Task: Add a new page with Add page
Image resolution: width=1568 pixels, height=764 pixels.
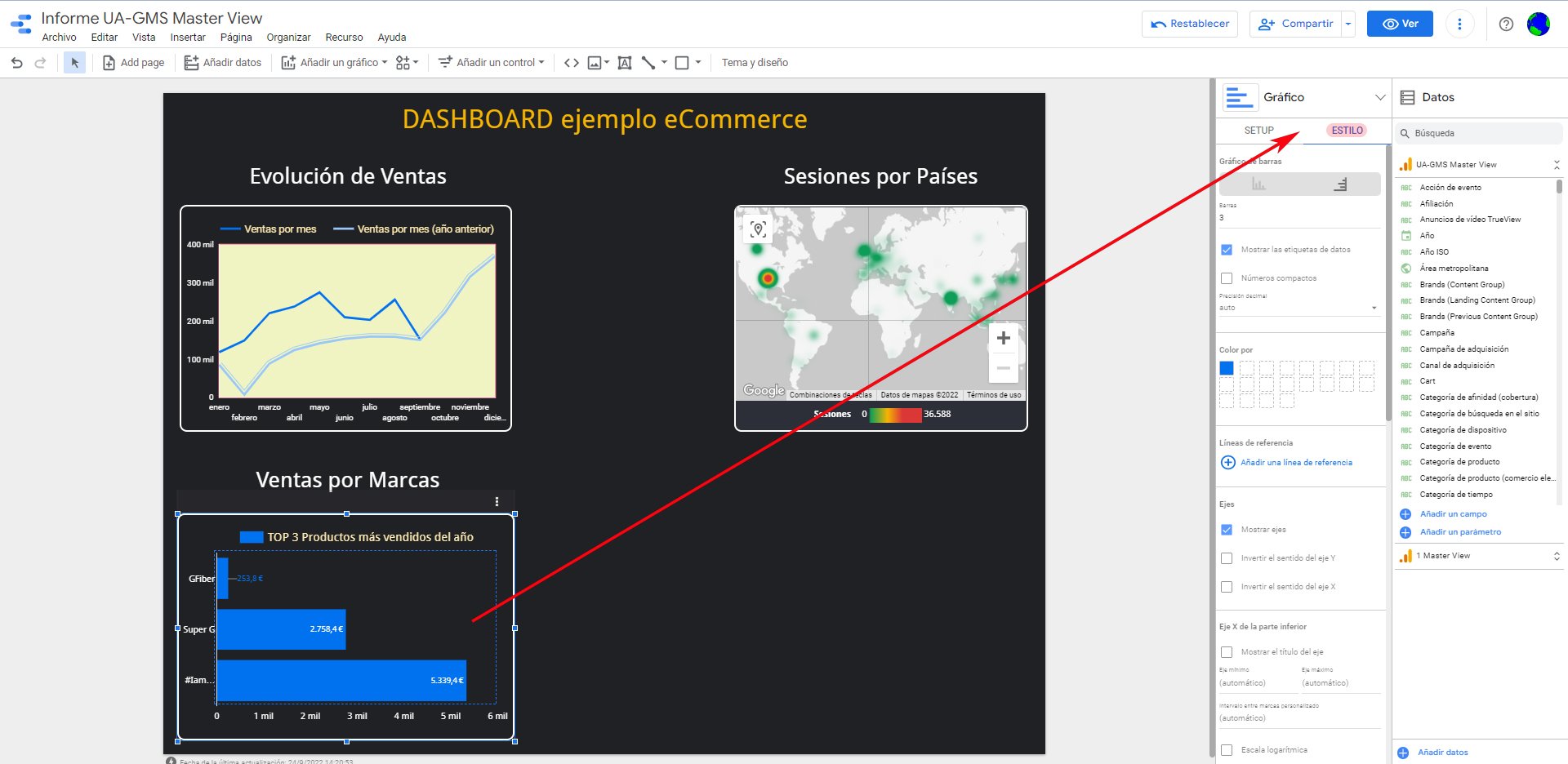Action: (x=133, y=63)
